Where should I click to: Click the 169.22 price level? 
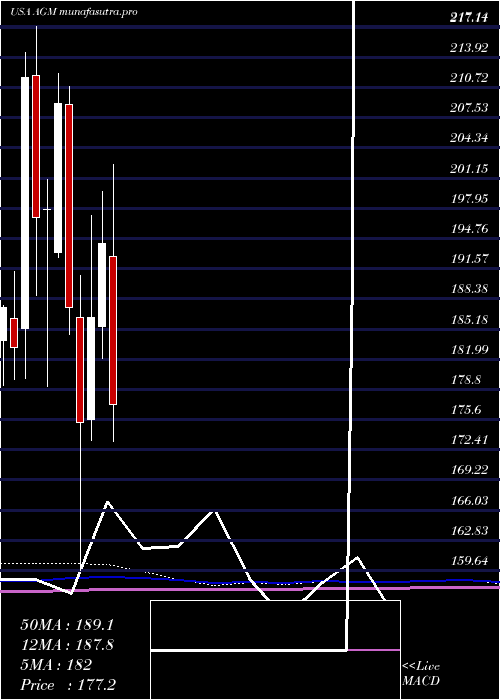(x=470, y=470)
